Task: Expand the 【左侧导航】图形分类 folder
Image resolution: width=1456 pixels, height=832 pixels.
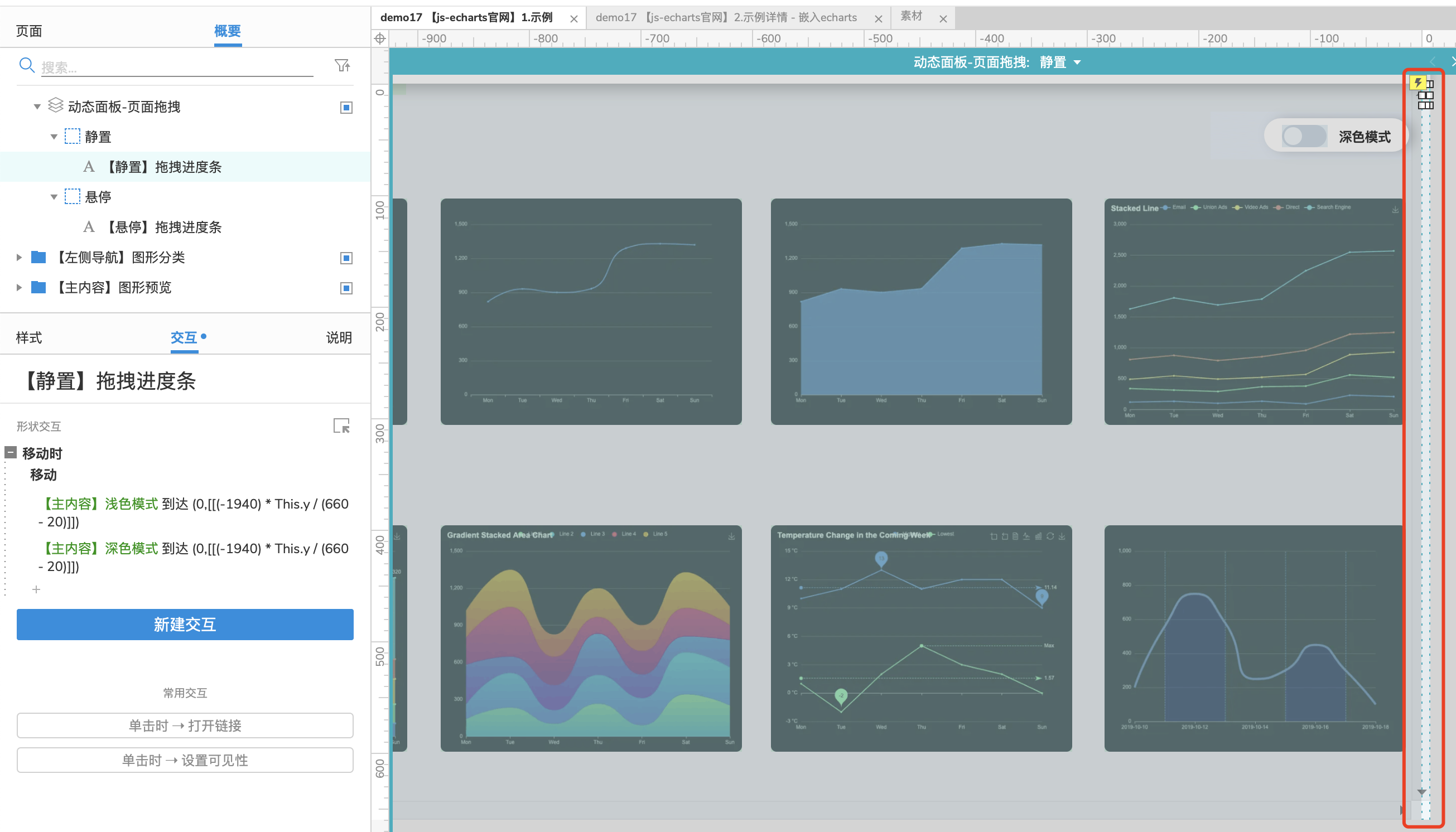Action: tap(19, 258)
